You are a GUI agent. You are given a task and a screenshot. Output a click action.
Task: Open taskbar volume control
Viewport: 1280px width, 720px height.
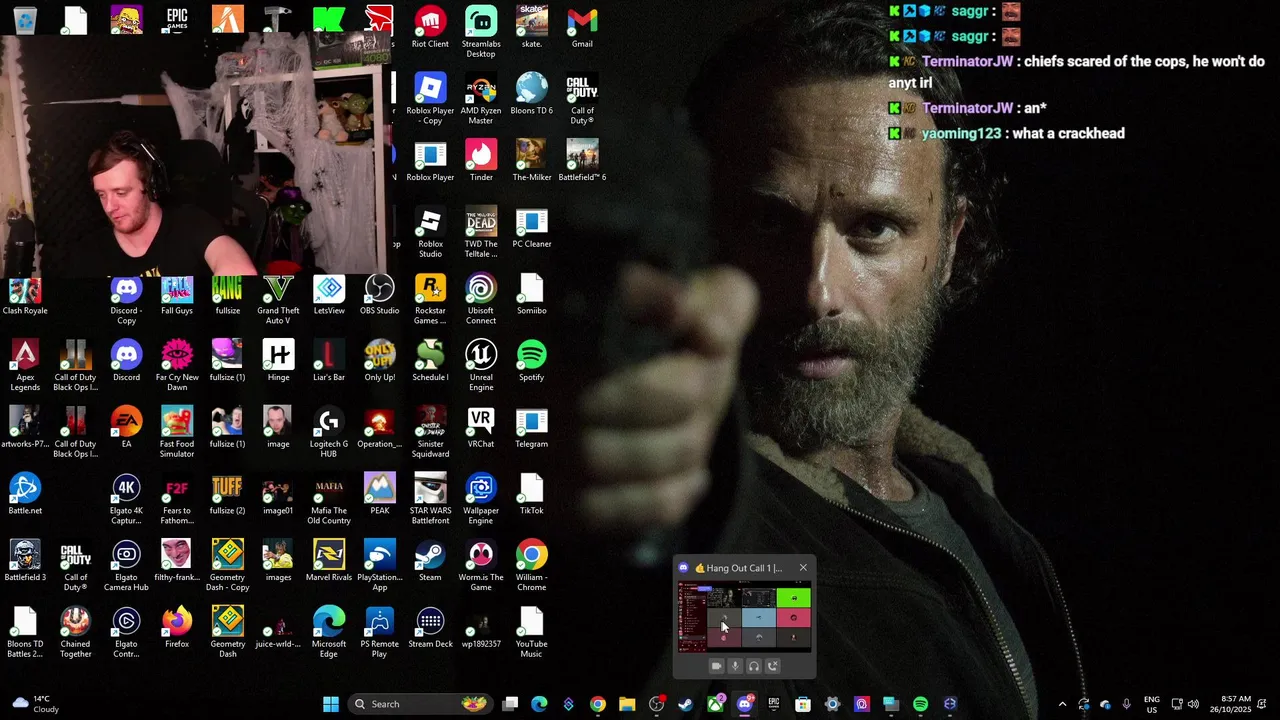point(1193,704)
